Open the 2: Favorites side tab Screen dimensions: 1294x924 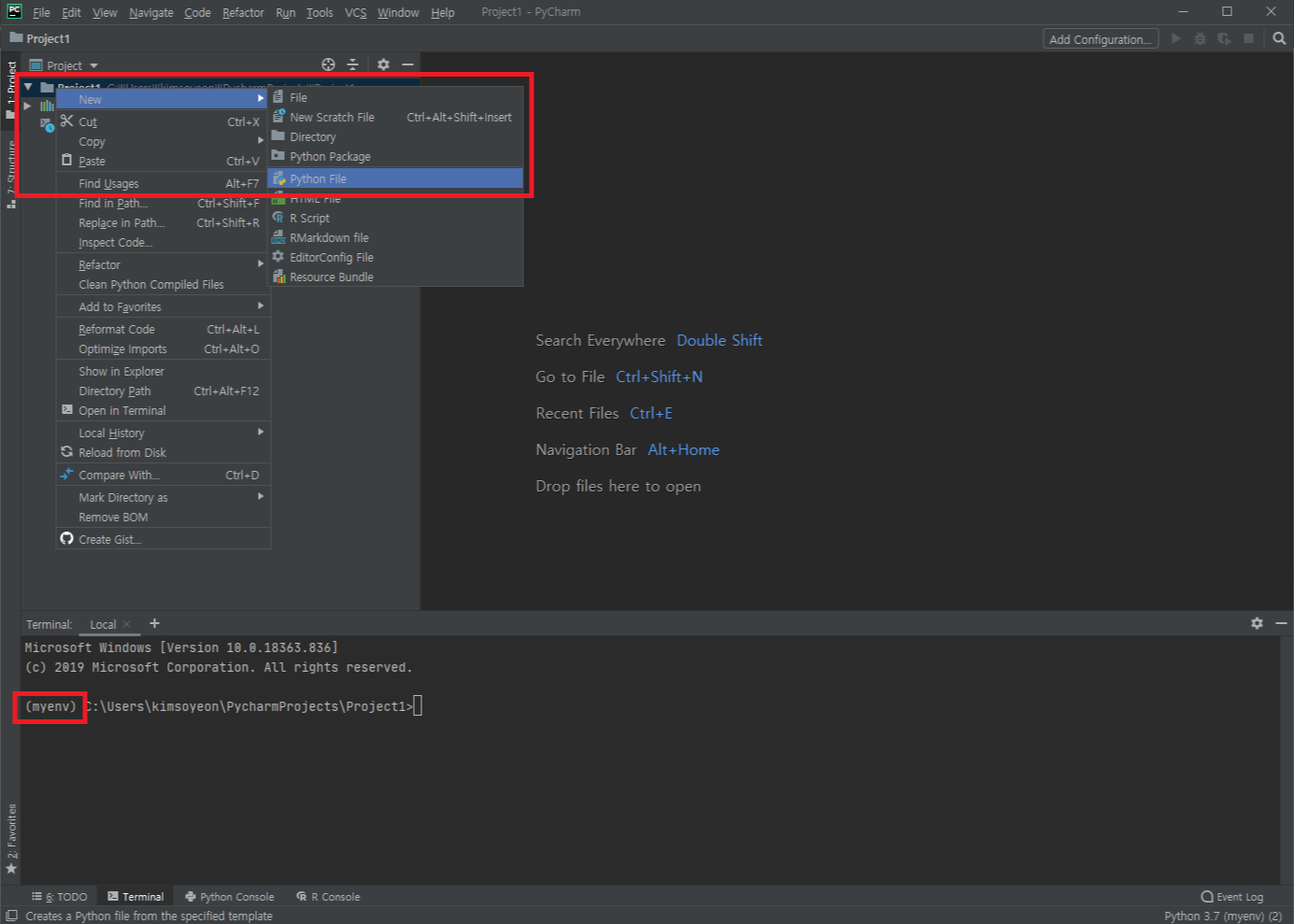pos(11,839)
